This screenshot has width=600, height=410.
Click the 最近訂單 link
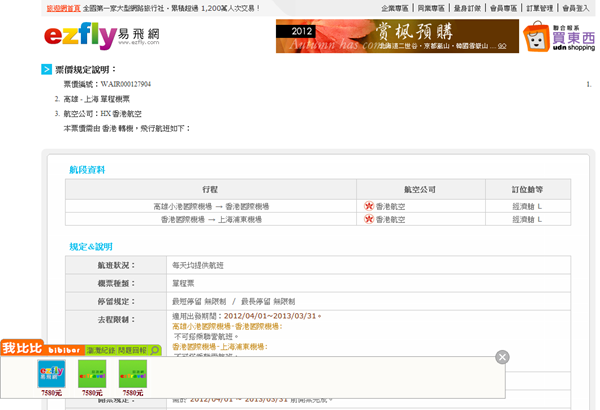click(x=468, y=7)
